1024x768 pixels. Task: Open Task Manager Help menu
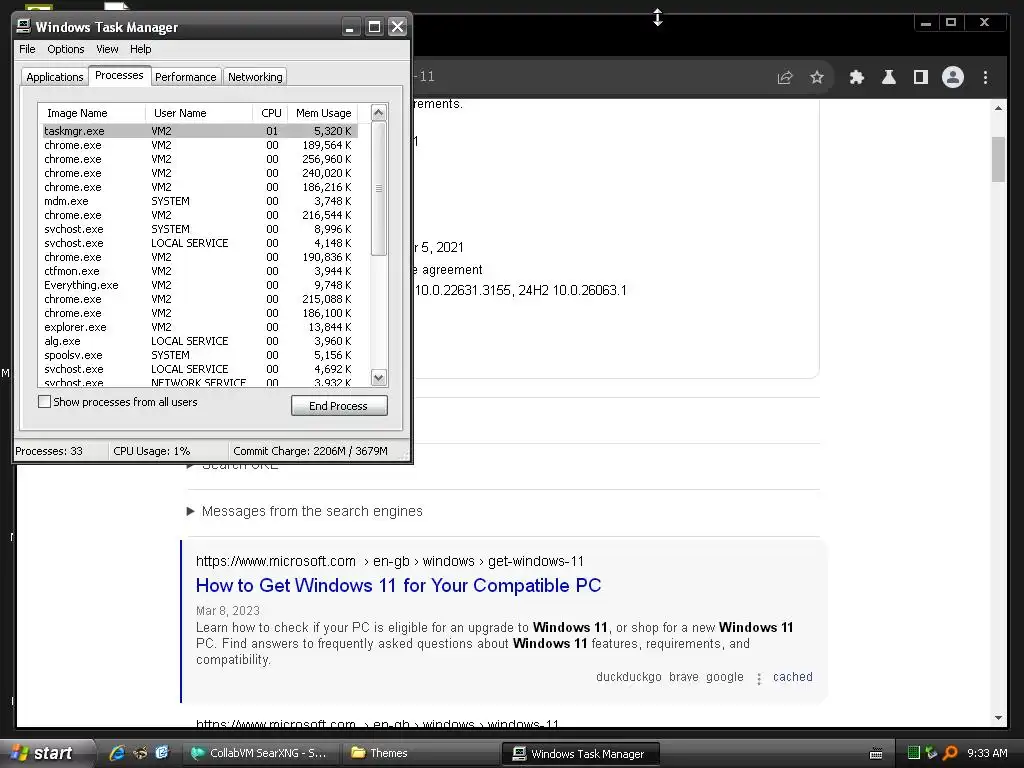coord(140,49)
